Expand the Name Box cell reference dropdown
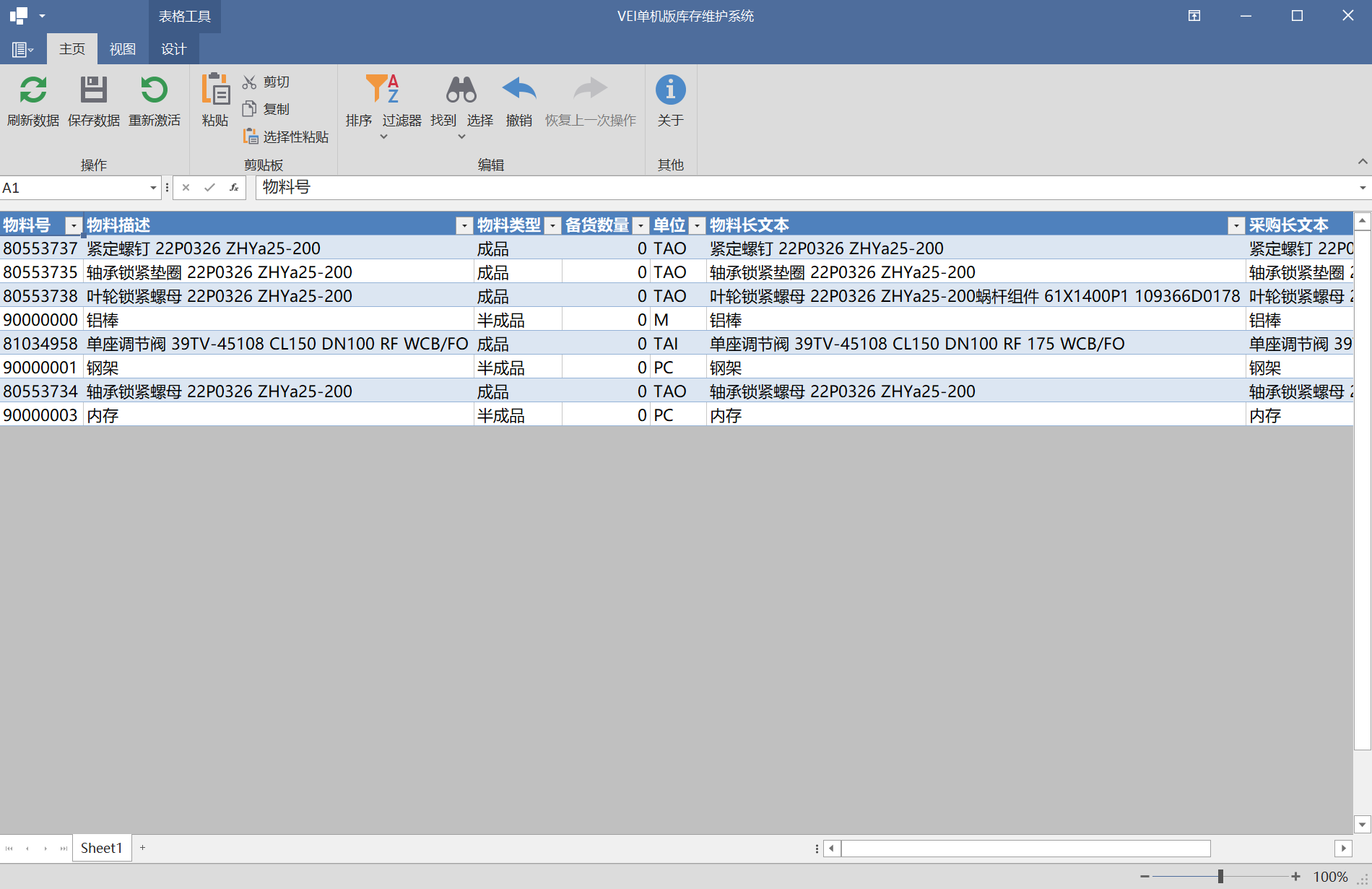Screen dimensions: 1372x889 click(x=153, y=188)
